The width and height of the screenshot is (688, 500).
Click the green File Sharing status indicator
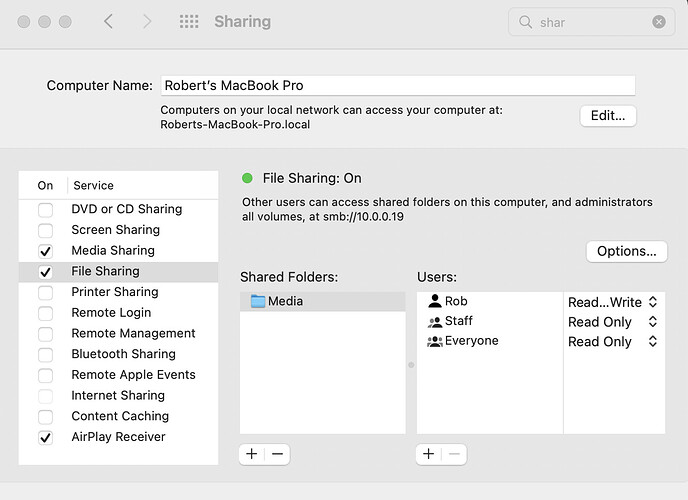tap(247, 178)
